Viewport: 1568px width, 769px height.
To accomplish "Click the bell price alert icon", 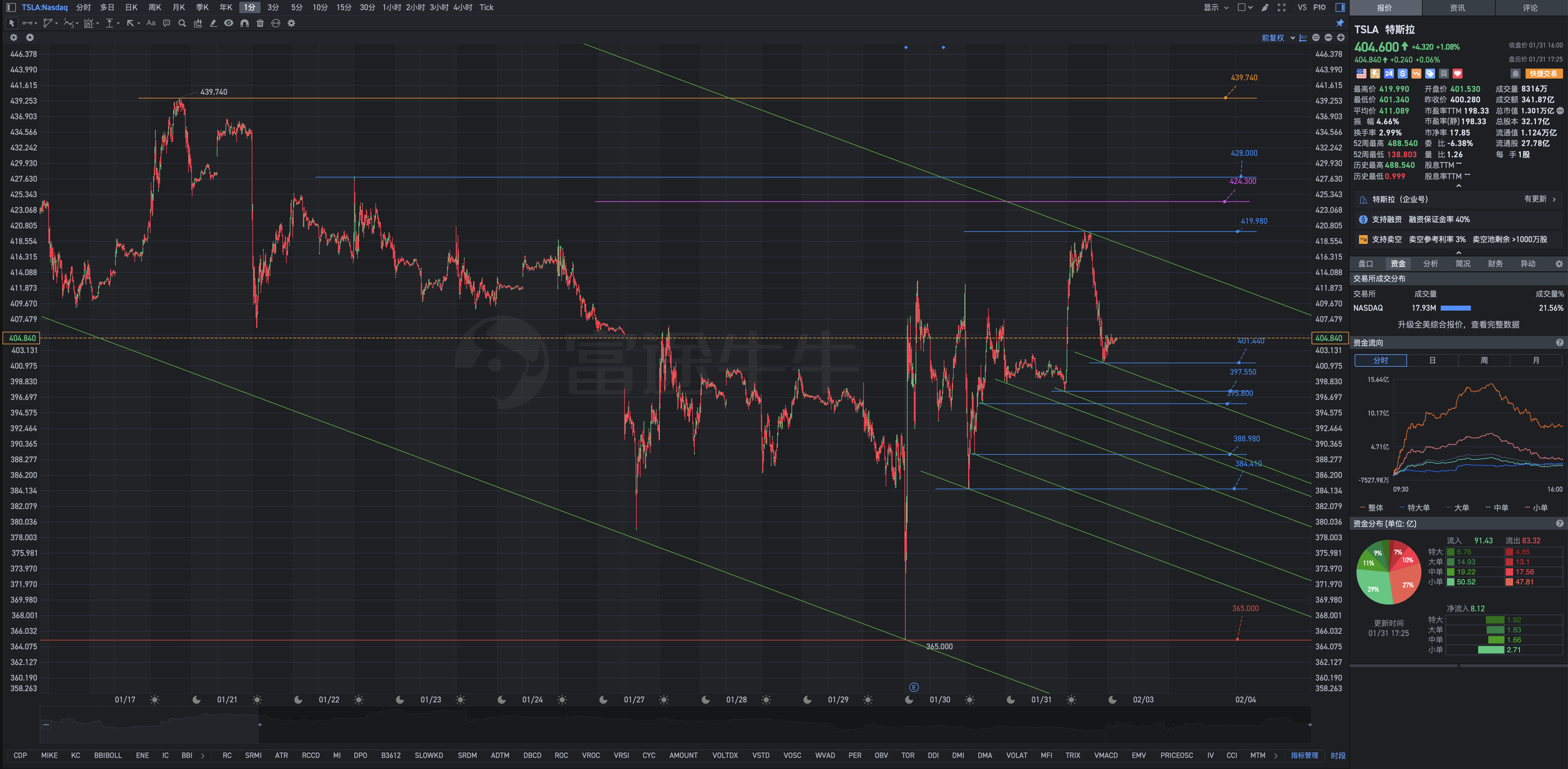I will pyautogui.click(x=1516, y=74).
